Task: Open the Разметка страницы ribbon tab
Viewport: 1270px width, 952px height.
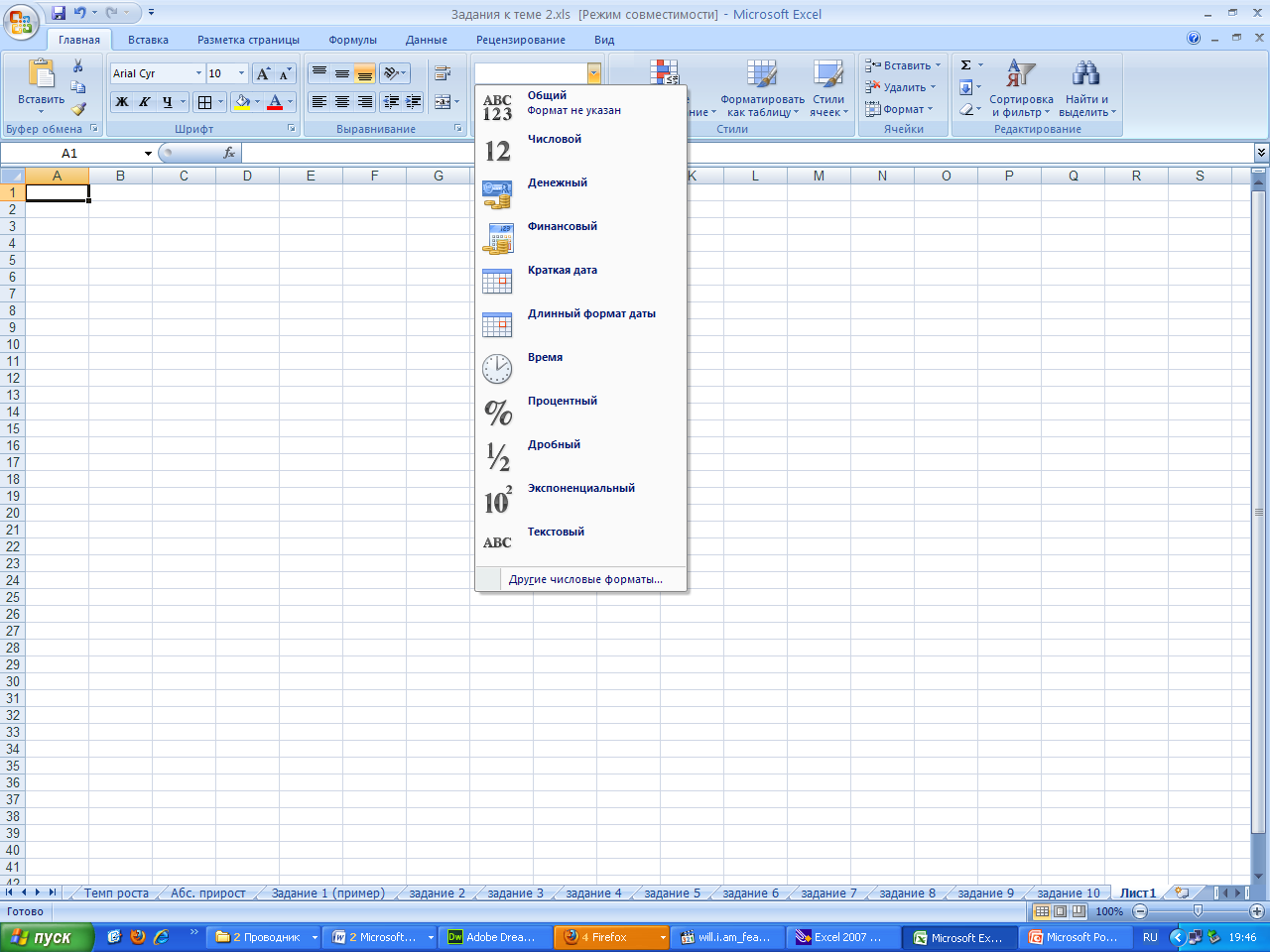Action: point(248,40)
